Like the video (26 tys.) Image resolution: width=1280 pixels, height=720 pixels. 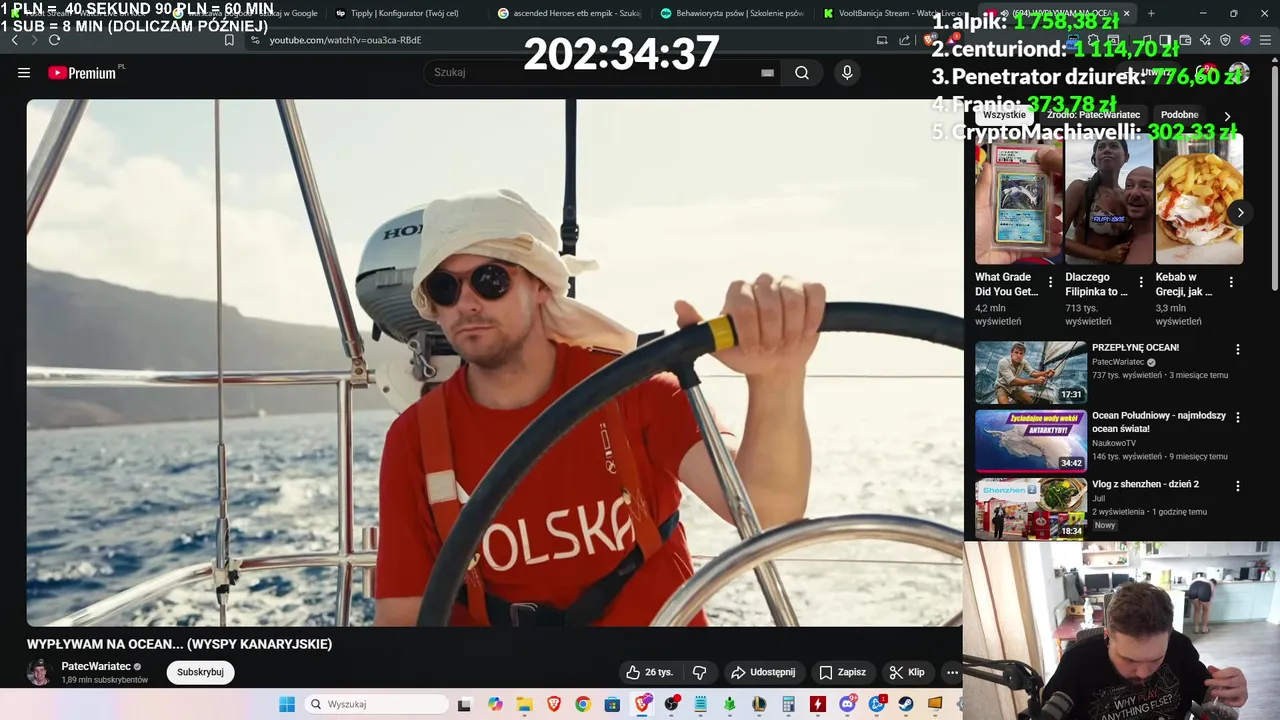click(x=649, y=672)
